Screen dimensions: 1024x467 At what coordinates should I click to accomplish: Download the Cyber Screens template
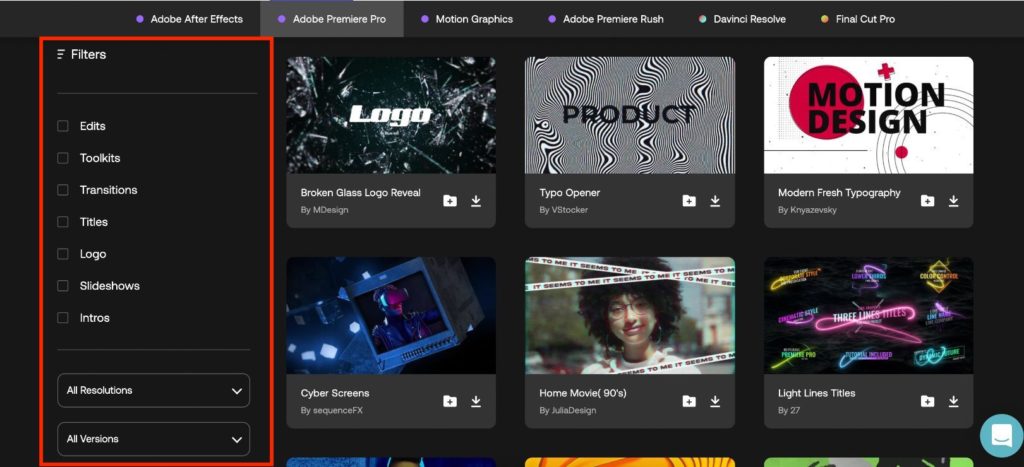[x=476, y=401]
